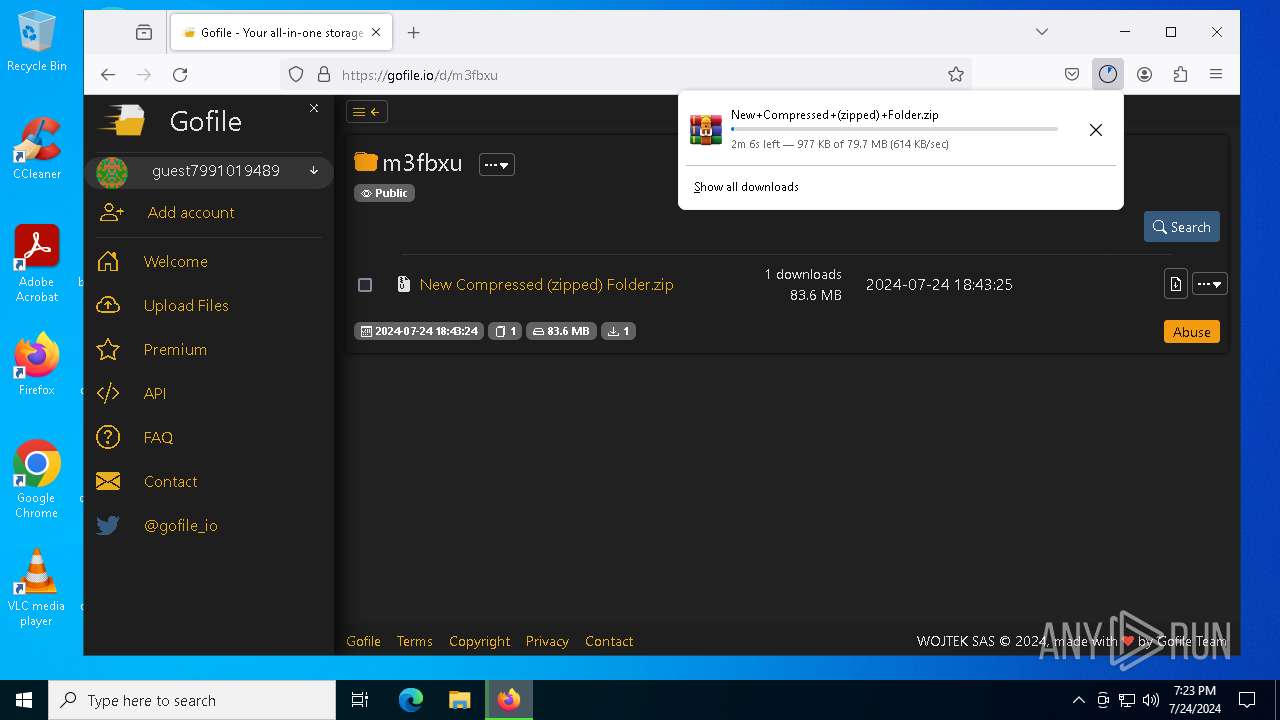Screen dimensions: 1280x720
Task: Open the Premium page
Action: pyautogui.click(x=175, y=349)
